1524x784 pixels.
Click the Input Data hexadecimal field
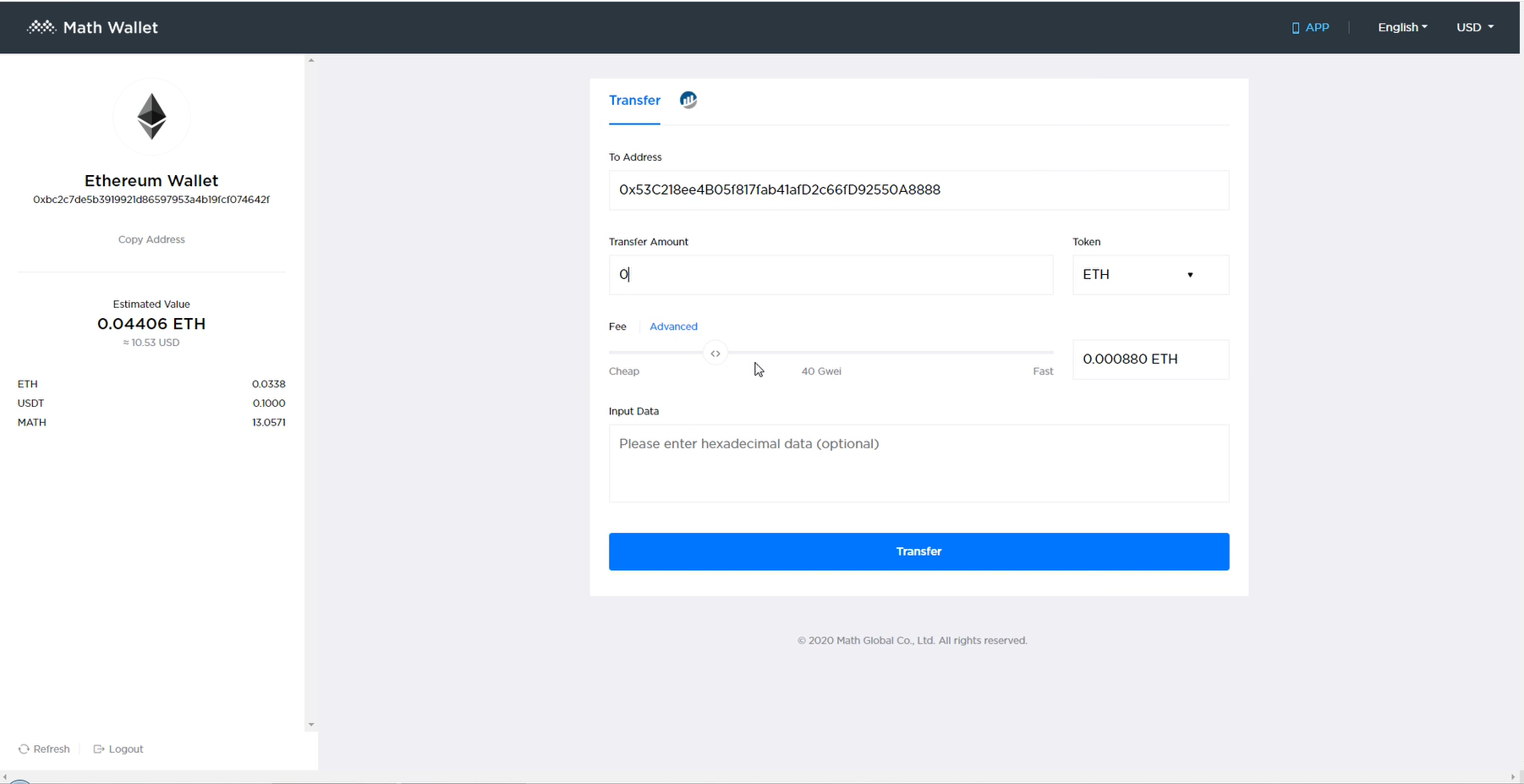pos(918,463)
